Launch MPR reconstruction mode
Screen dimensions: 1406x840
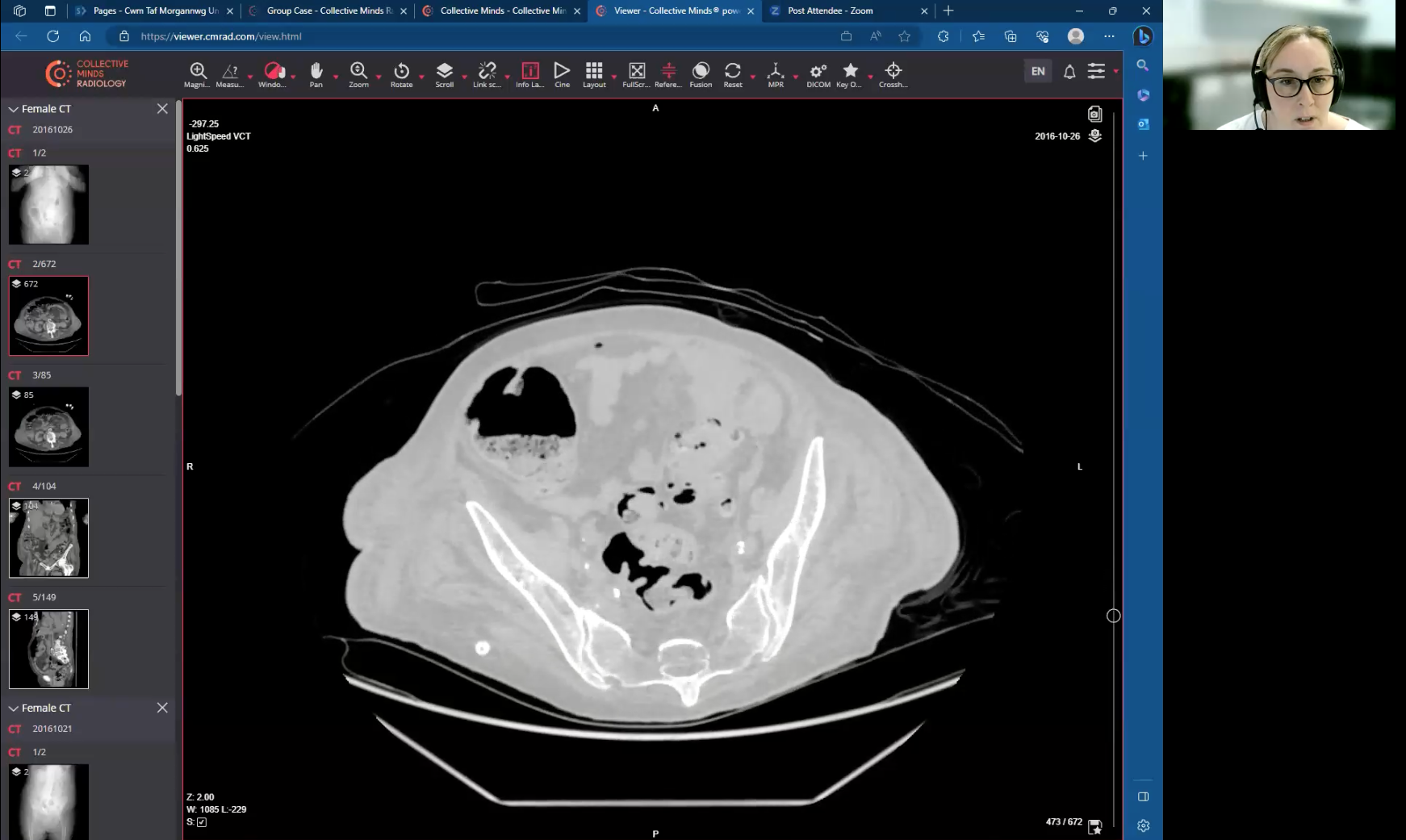click(776, 74)
